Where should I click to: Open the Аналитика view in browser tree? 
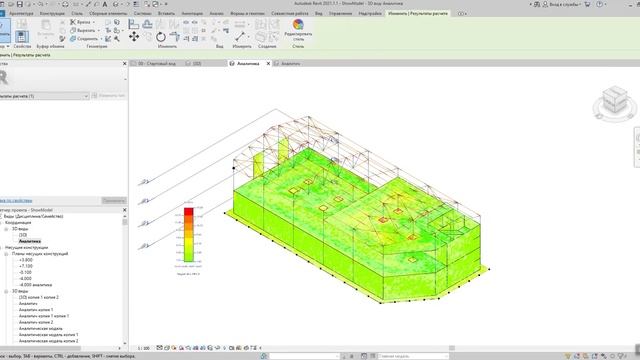[x=30, y=242]
